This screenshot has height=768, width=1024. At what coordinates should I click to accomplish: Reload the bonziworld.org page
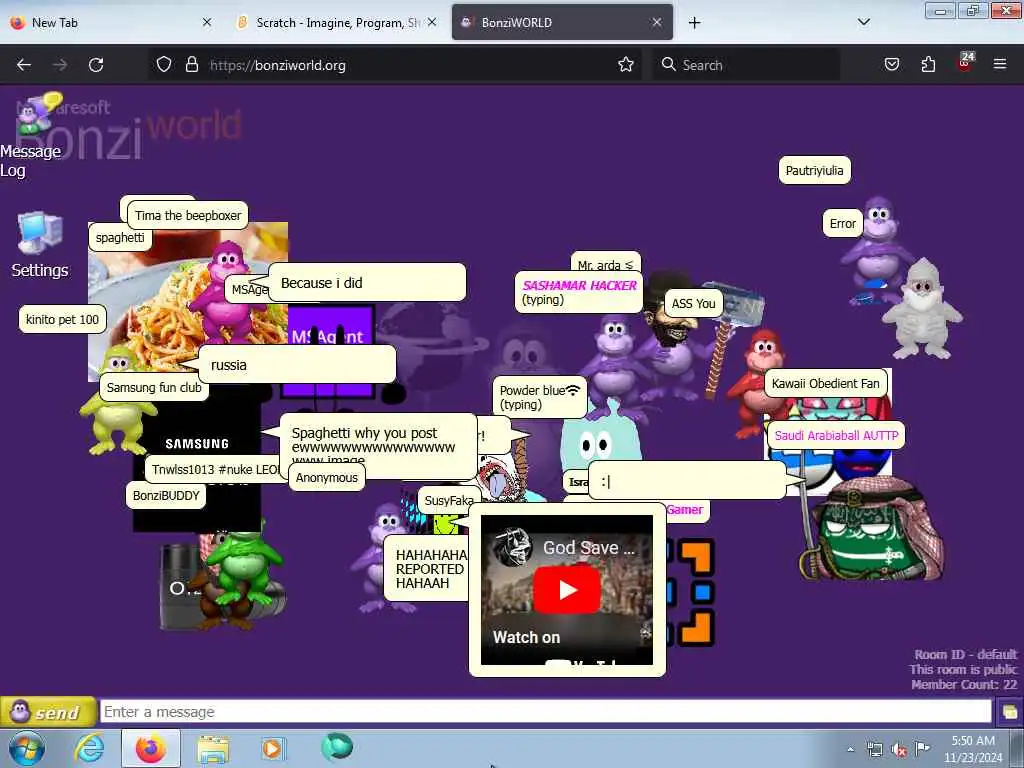pos(96,65)
